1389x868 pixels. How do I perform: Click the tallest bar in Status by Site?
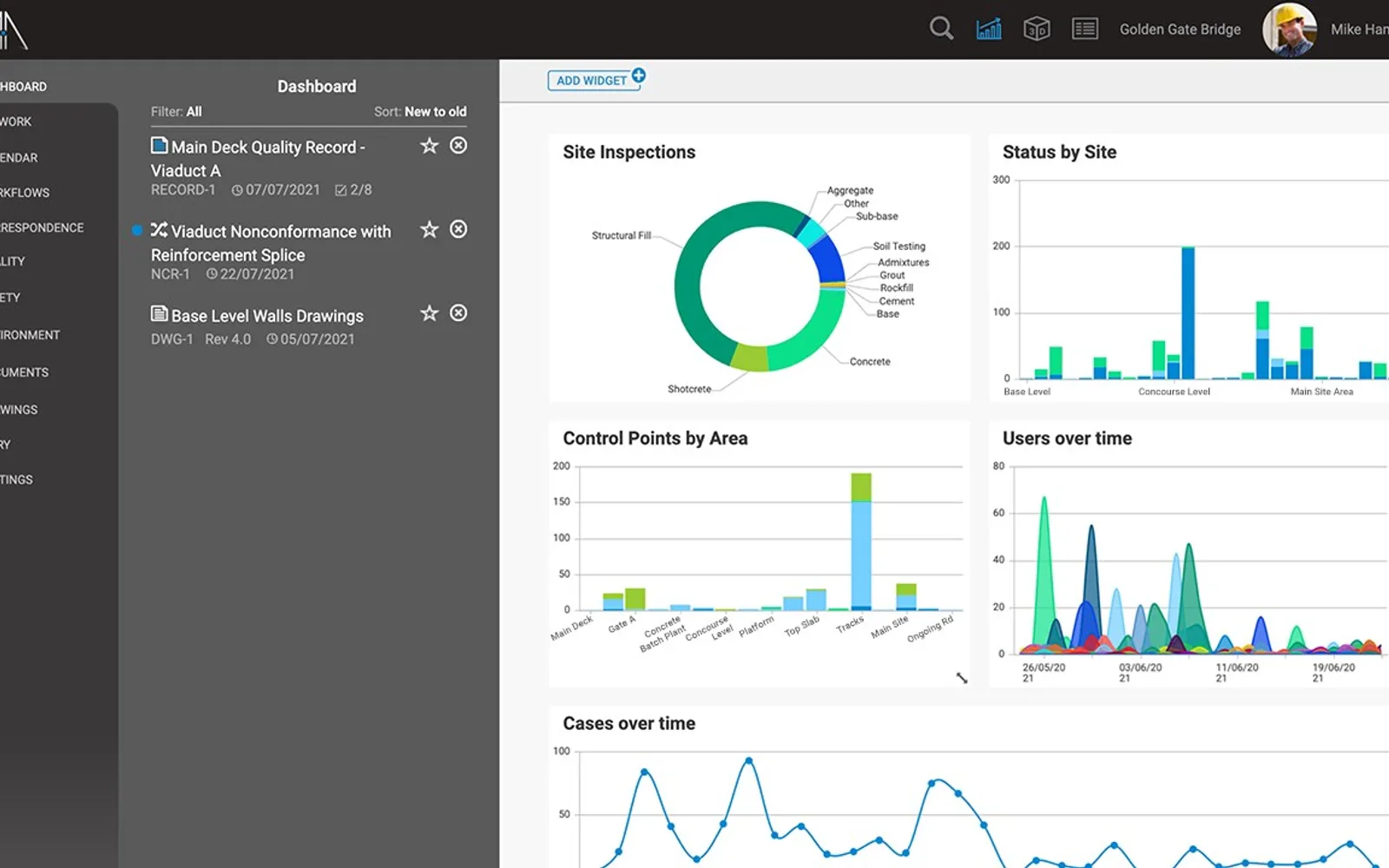[1188, 312]
